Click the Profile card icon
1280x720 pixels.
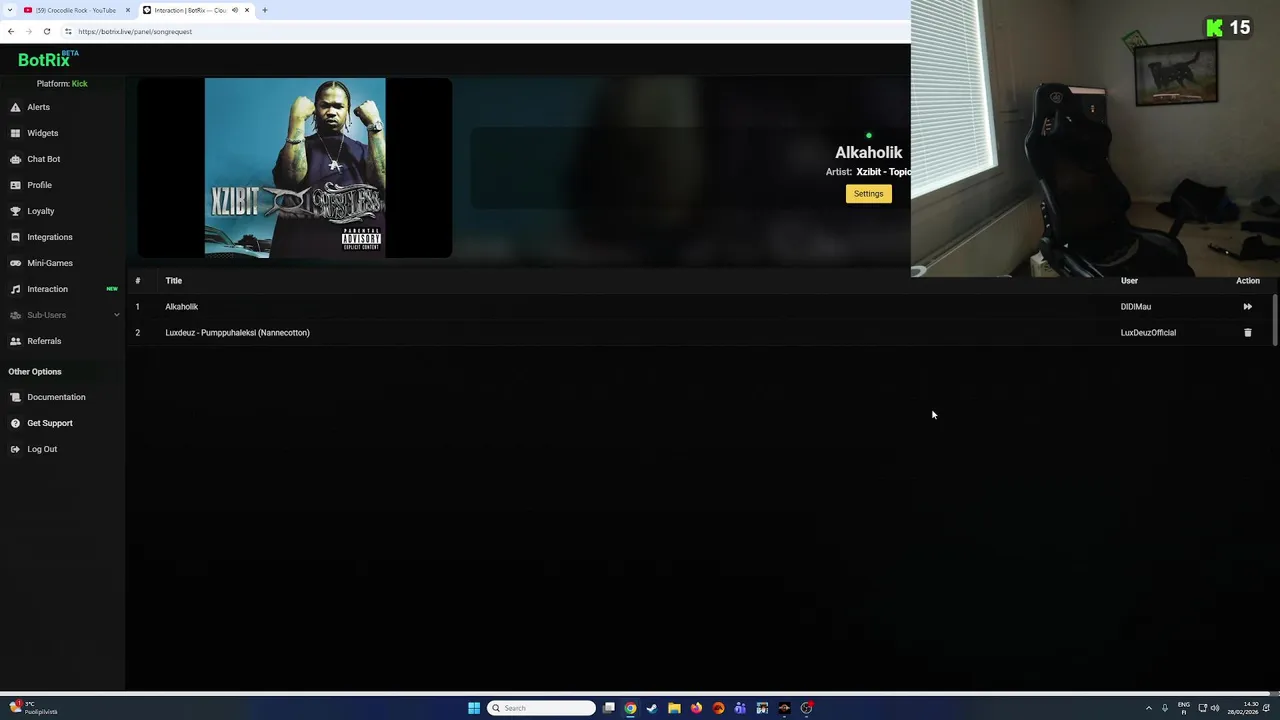(15, 185)
